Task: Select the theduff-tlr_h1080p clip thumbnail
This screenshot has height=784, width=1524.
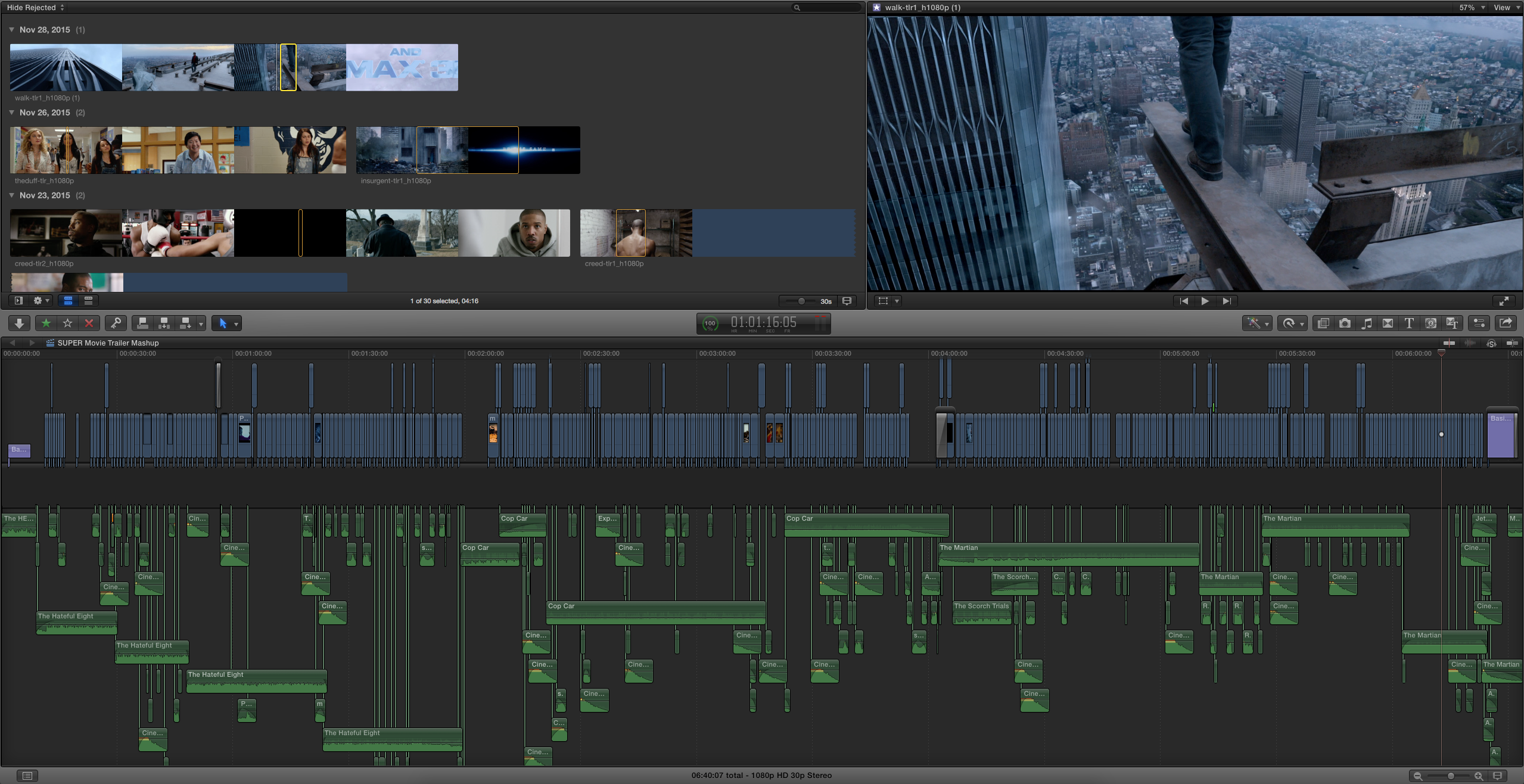Action: 178,150
